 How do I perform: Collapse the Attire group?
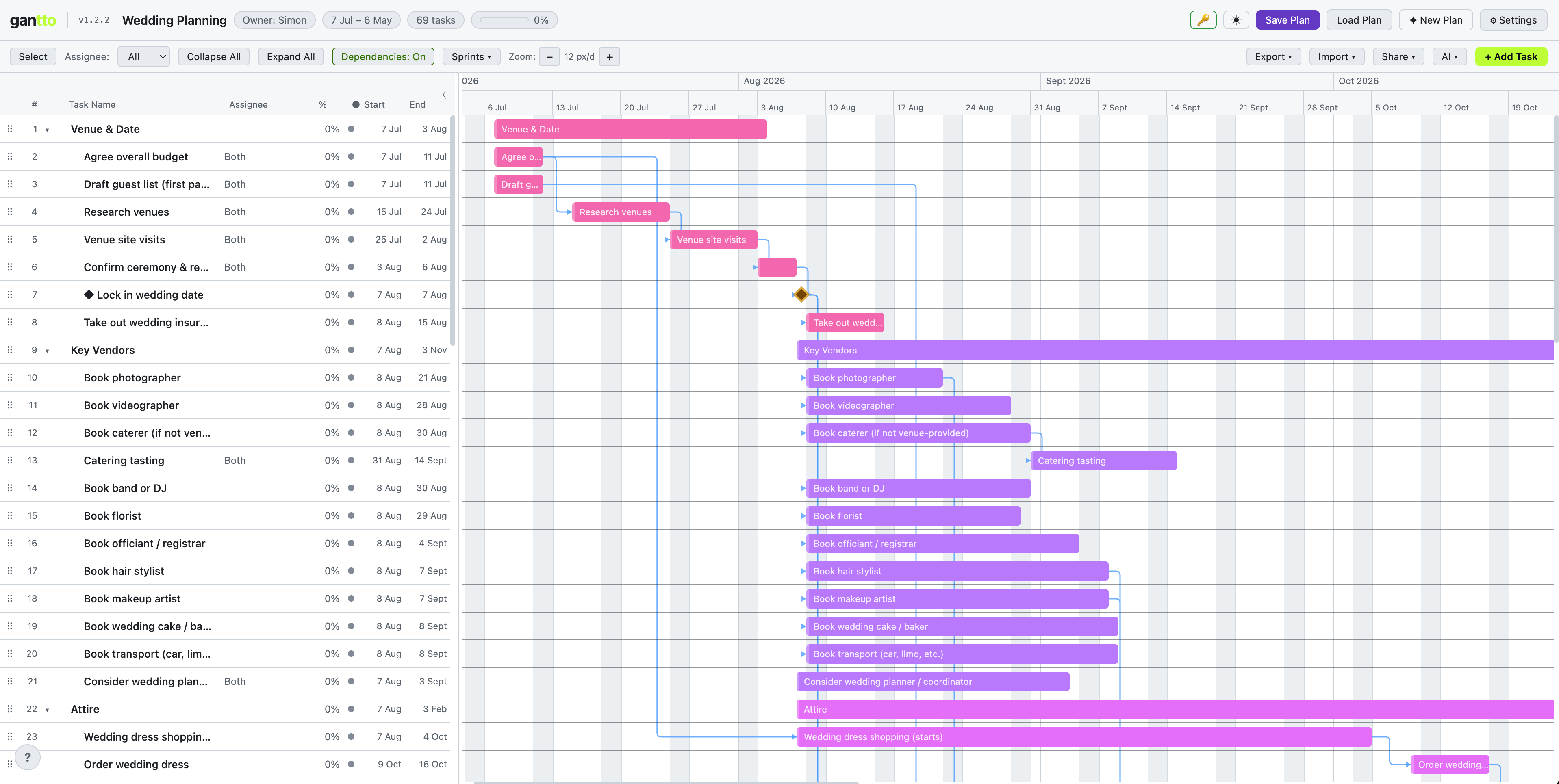(47, 710)
